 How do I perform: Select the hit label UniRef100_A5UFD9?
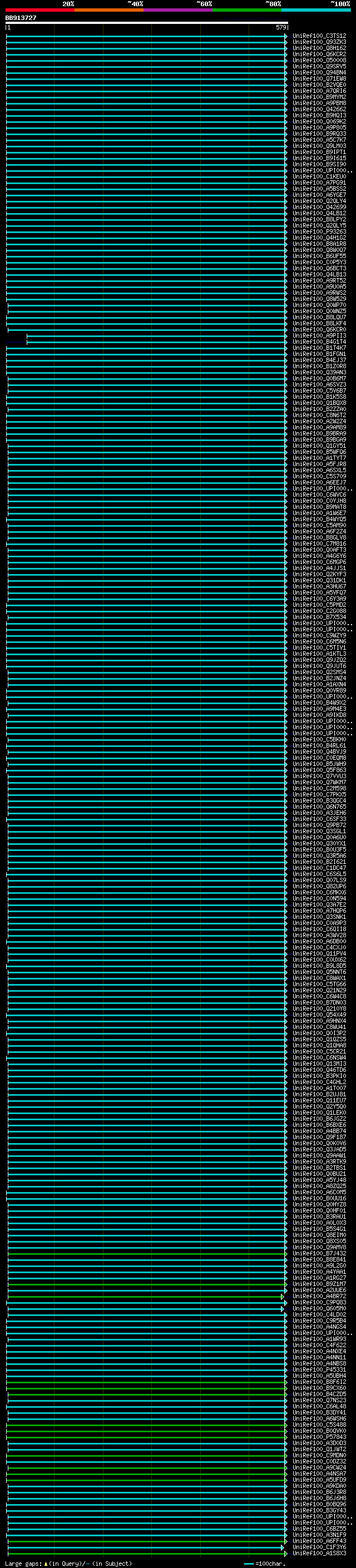pos(319,1480)
